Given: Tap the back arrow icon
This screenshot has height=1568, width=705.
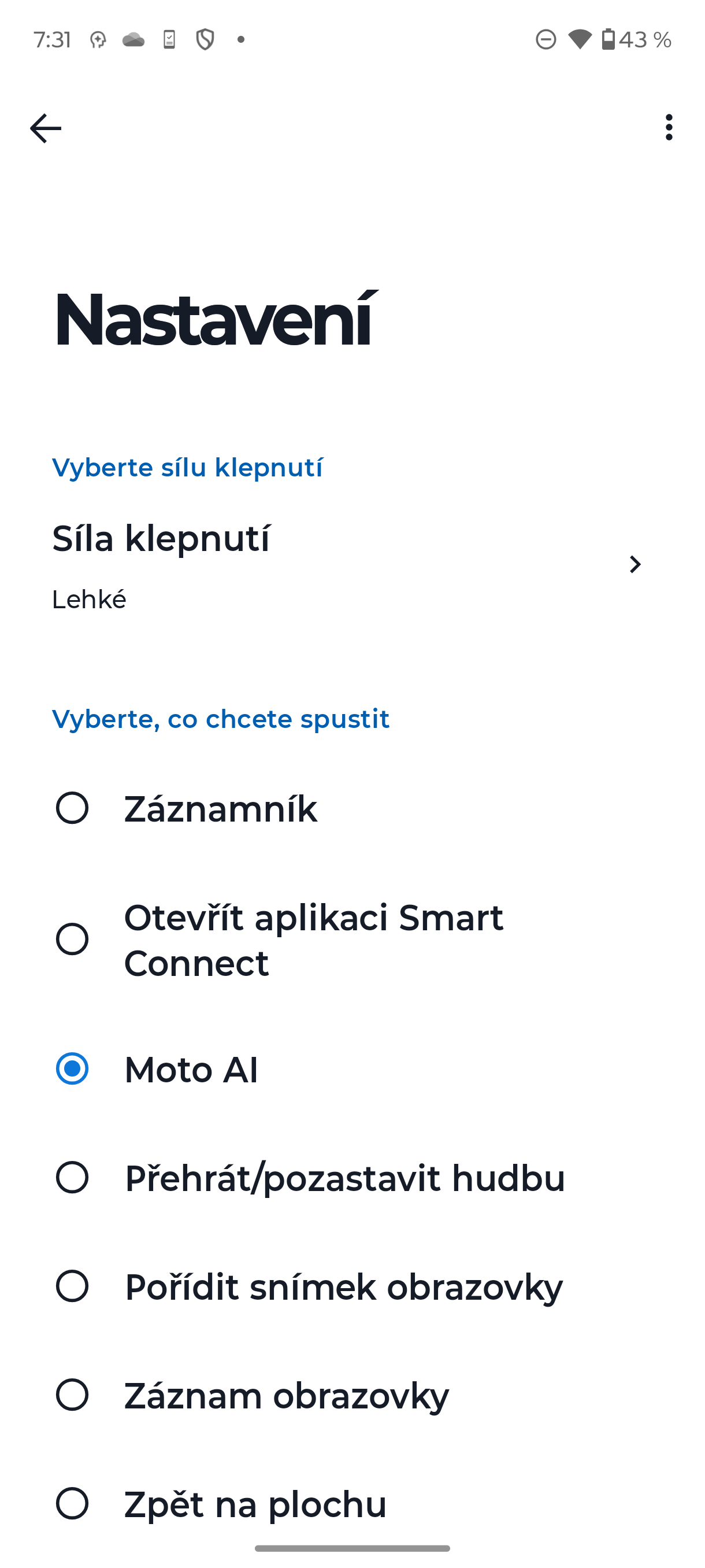Looking at the screenshot, I should (x=46, y=127).
